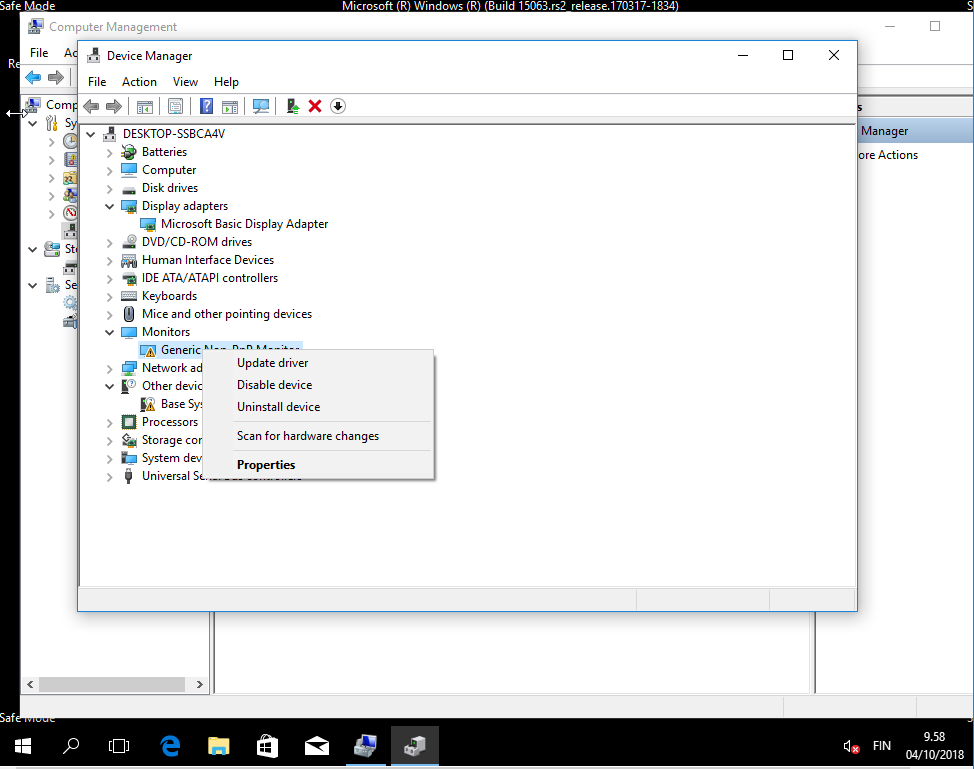Open Computer Management File menu
This screenshot has height=769, width=974.
coord(39,53)
